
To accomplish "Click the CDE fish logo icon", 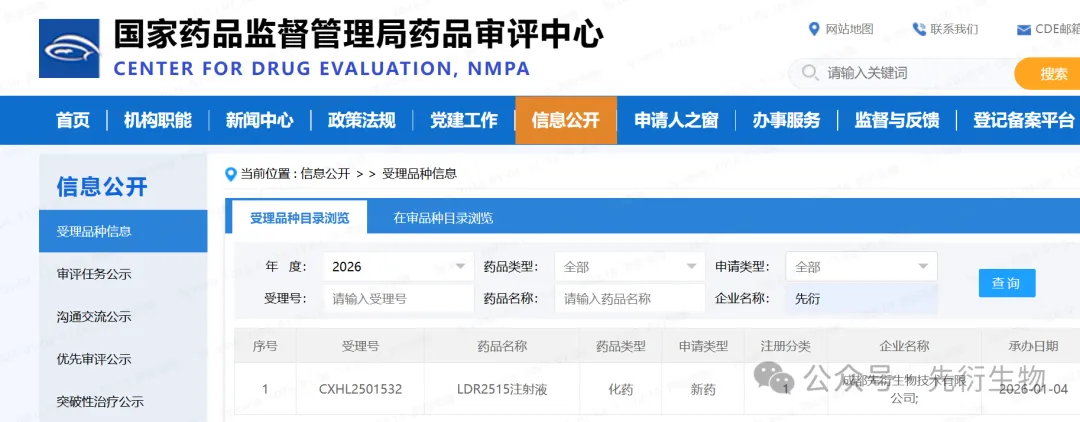I will coord(69,49).
